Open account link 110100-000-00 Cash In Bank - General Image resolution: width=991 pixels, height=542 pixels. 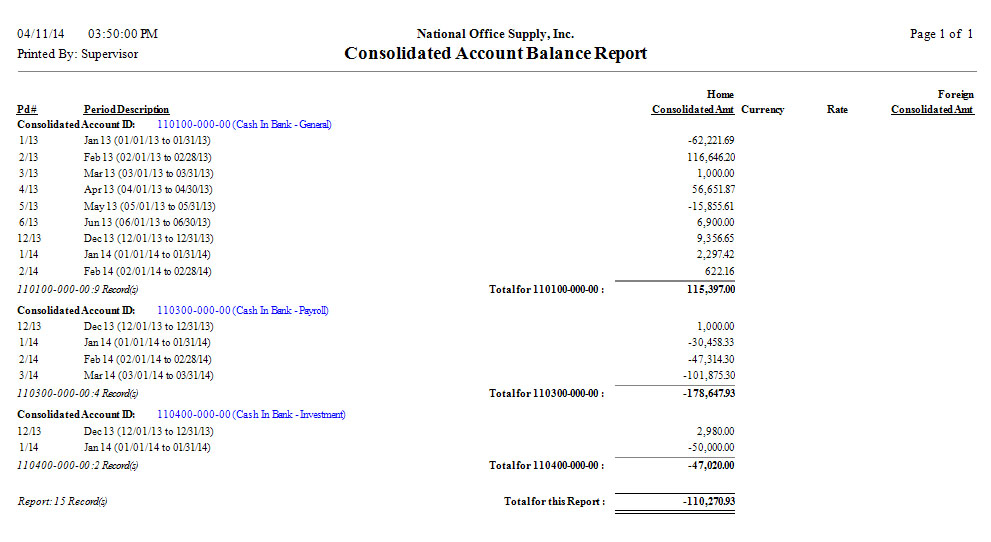(x=244, y=125)
